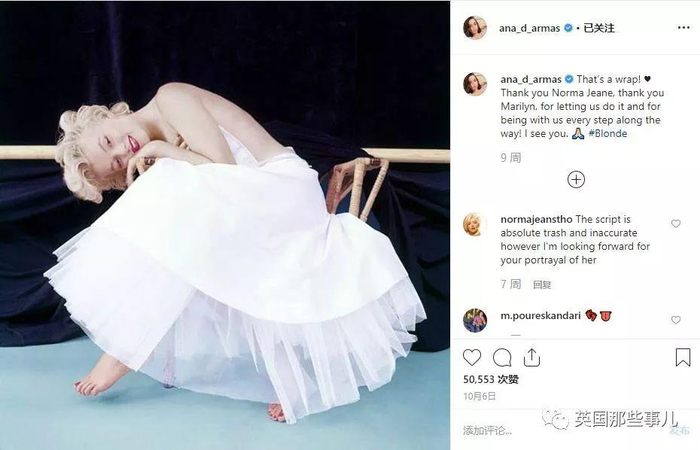Screen dimensions: 700x450
Task: View the list of 50,553 likes
Action: click(491, 379)
